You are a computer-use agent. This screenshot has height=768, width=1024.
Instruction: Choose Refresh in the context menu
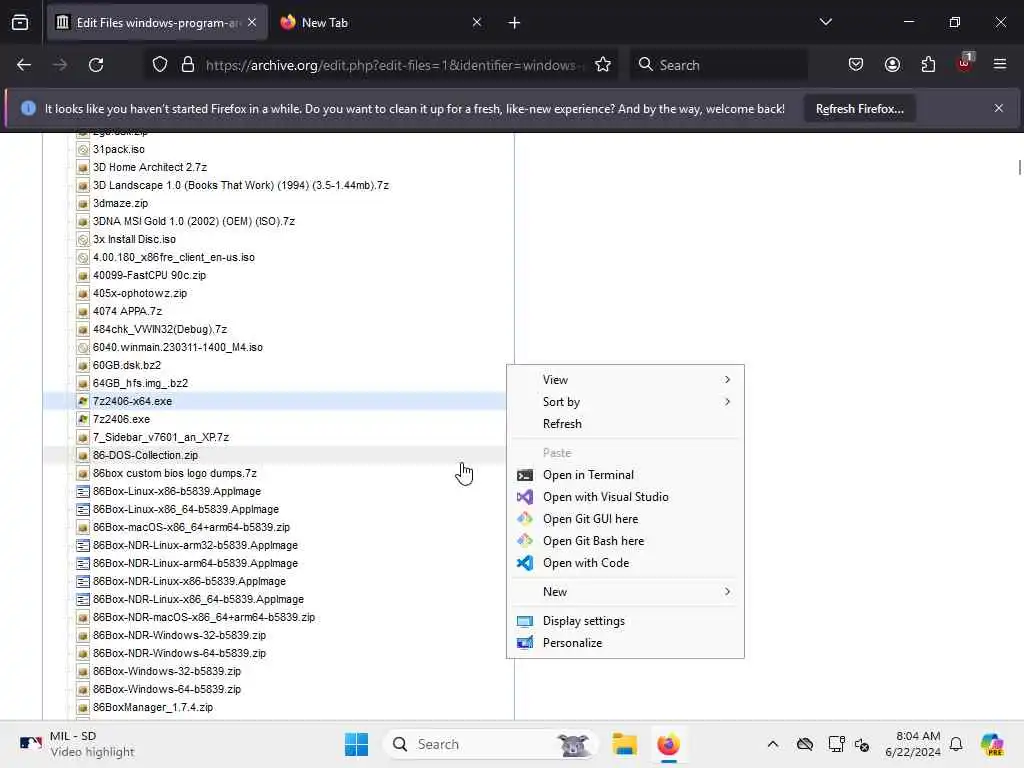[x=625, y=424]
